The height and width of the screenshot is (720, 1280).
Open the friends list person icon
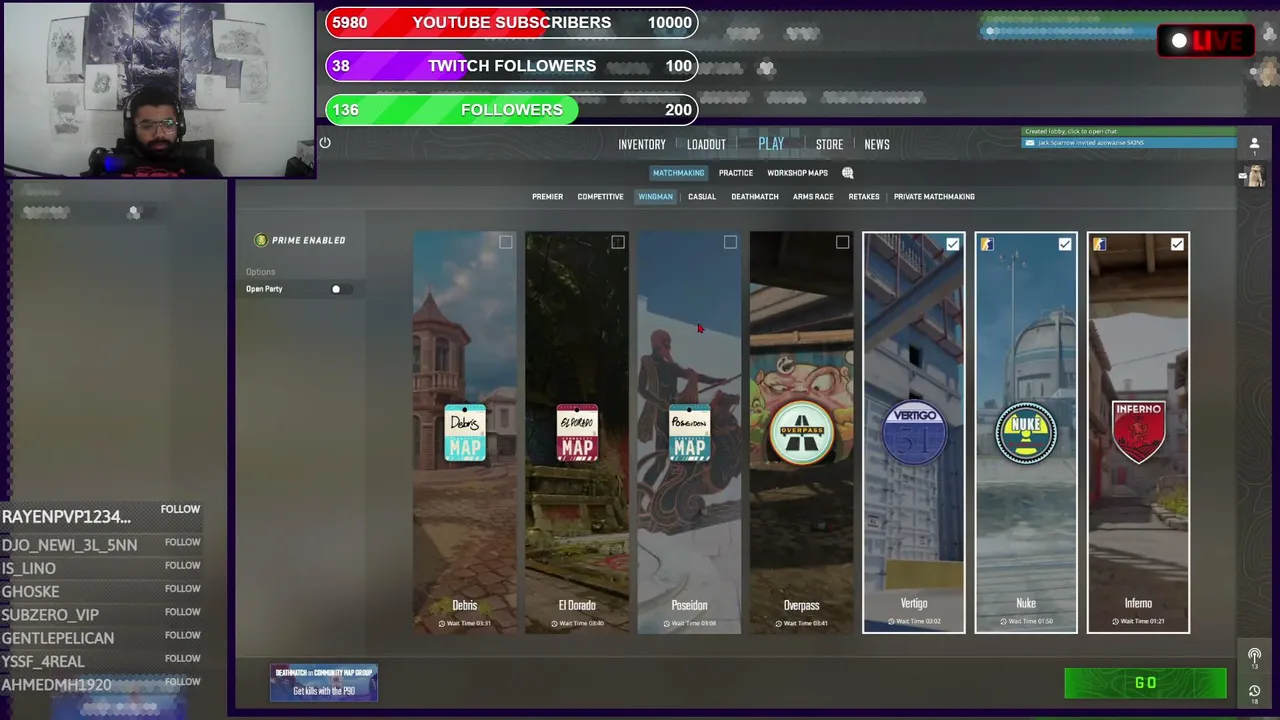click(x=1254, y=144)
